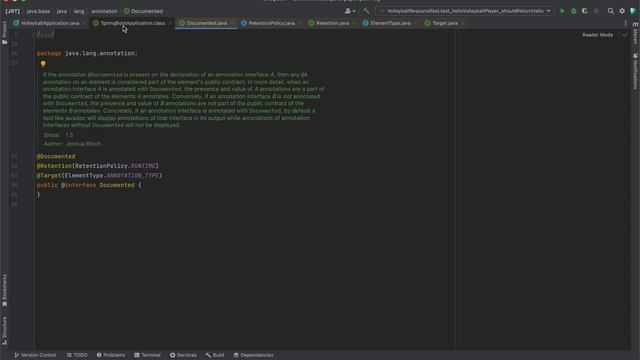Click the inspections checkmark beside Reader Mode
Screen dimensions: 640x360
pyautogui.click(x=624, y=35)
